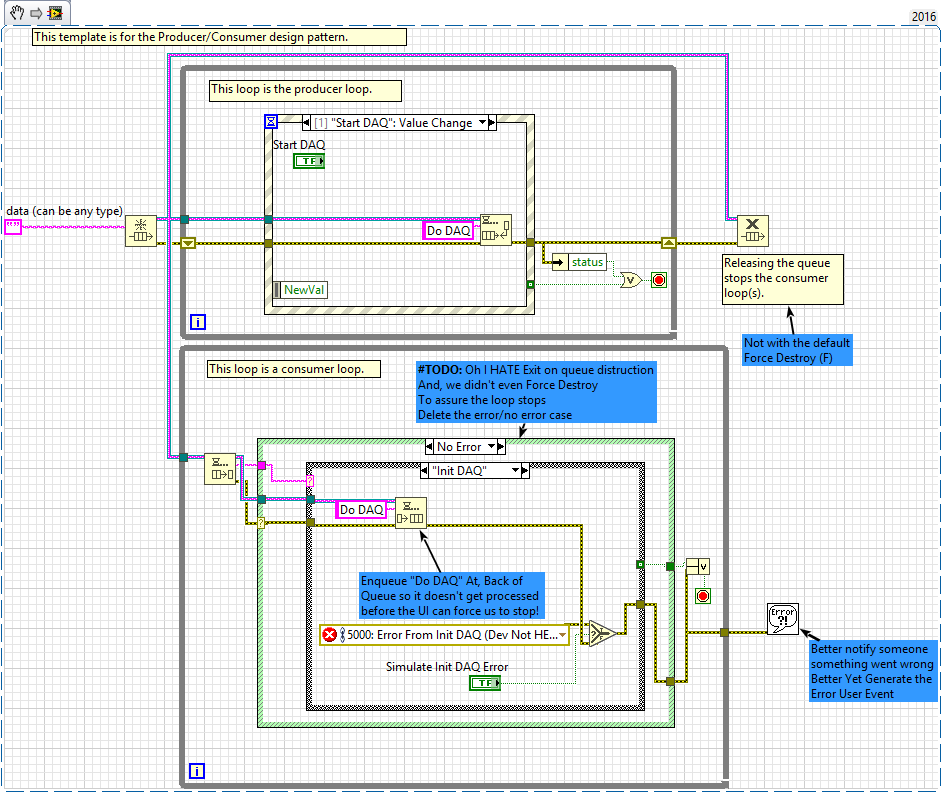Click the Select function triangle node
The height and width of the screenshot is (793, 942).
point(602,633)
